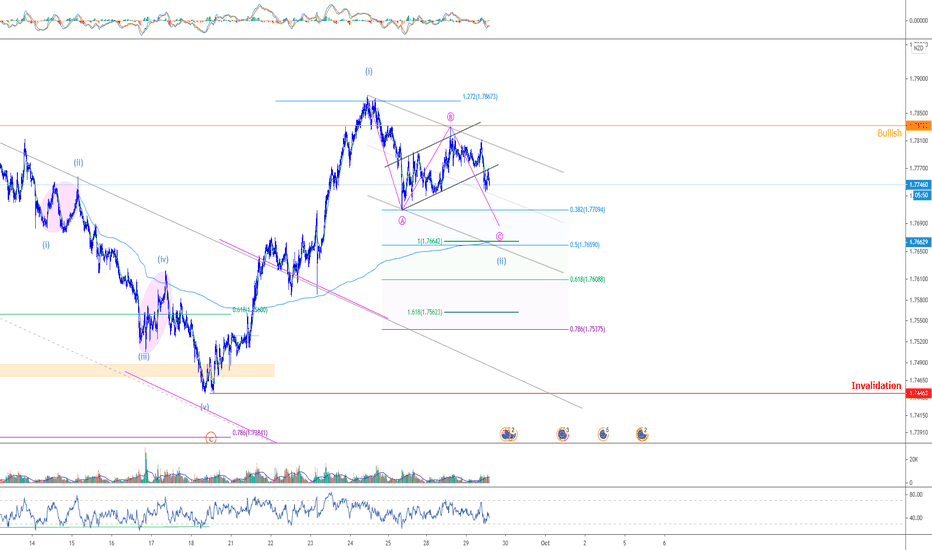
Task: Open the event marker cluster under date 30
Action: 509,435
